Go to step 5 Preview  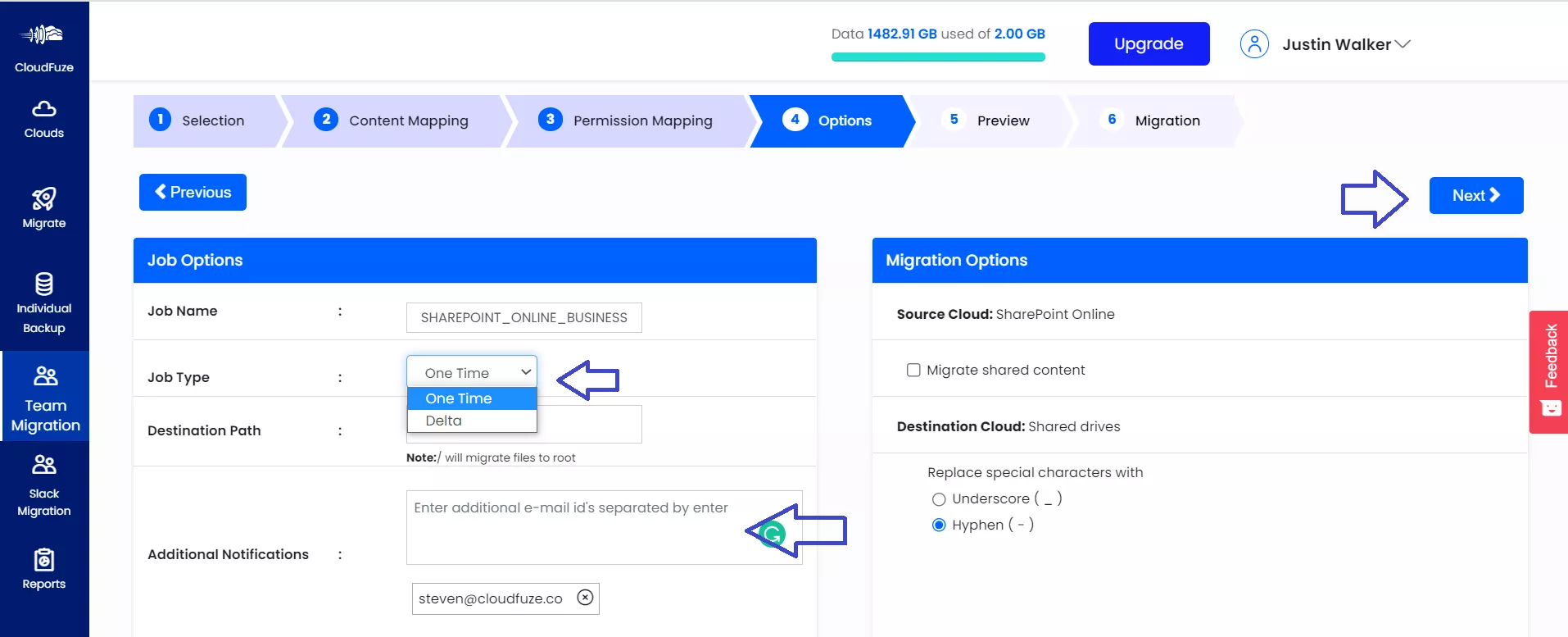[x=989, y=121]
